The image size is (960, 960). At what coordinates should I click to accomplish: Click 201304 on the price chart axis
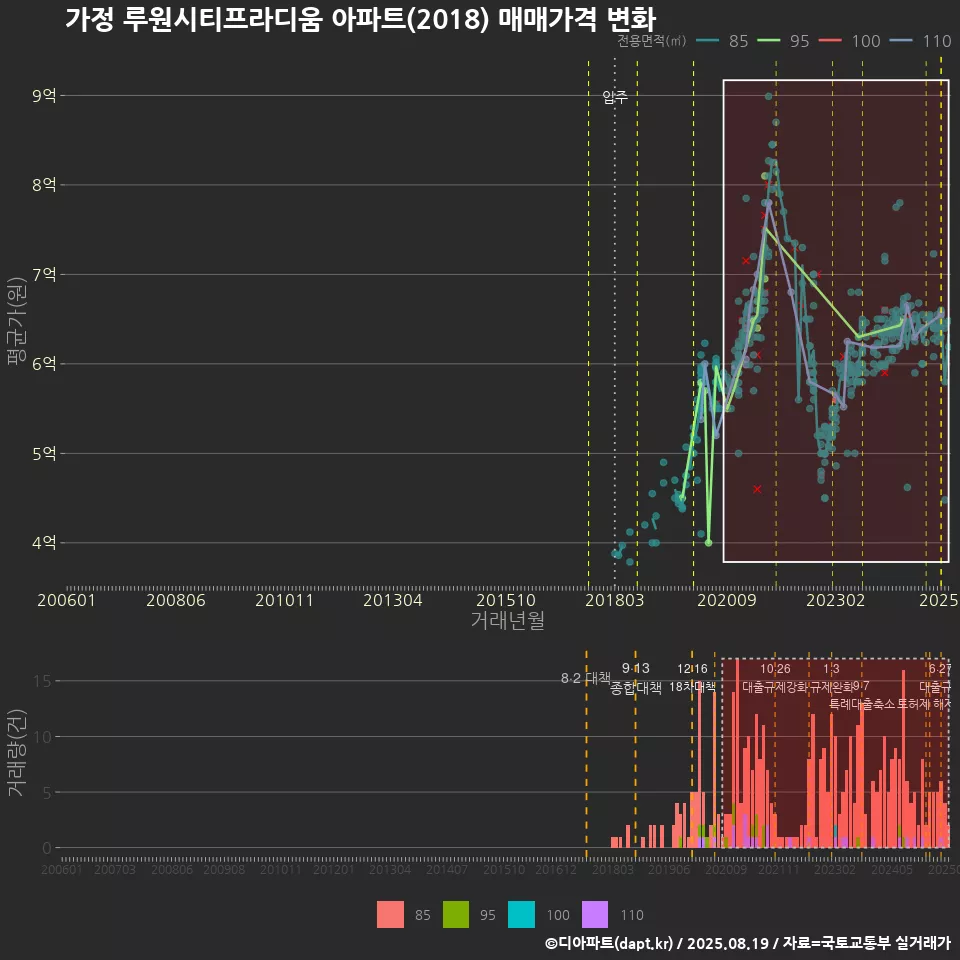(393, 600)
